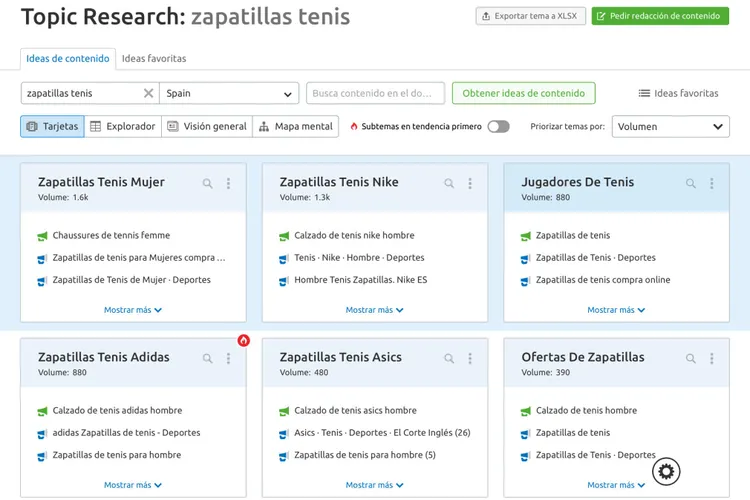Viewport: 750px width, 500px height.
Task: Switch to Ideas de contenido tab
Action: 67,58
